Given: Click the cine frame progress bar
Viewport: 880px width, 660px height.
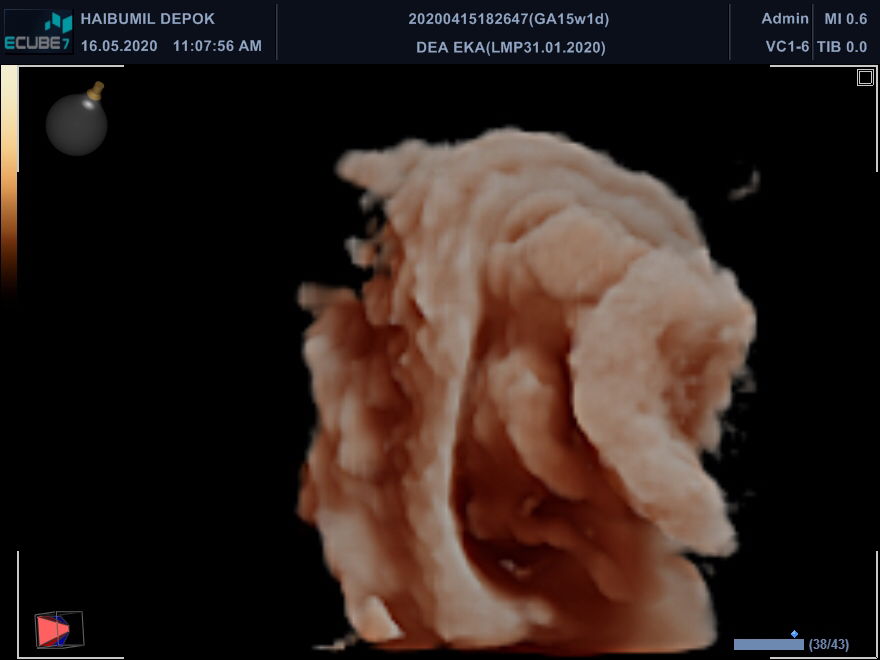Looking at the screenshot, I should click(768, 645).
